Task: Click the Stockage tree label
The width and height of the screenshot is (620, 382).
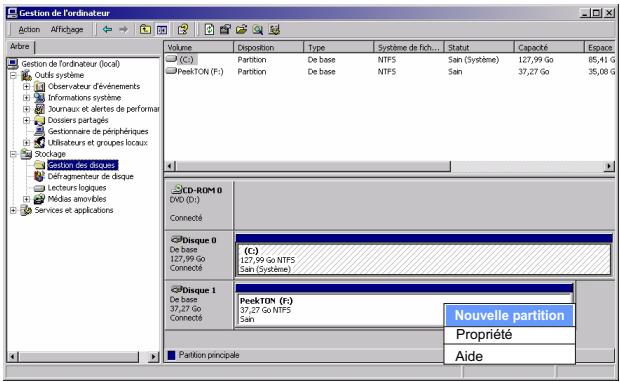Action: 50,154
